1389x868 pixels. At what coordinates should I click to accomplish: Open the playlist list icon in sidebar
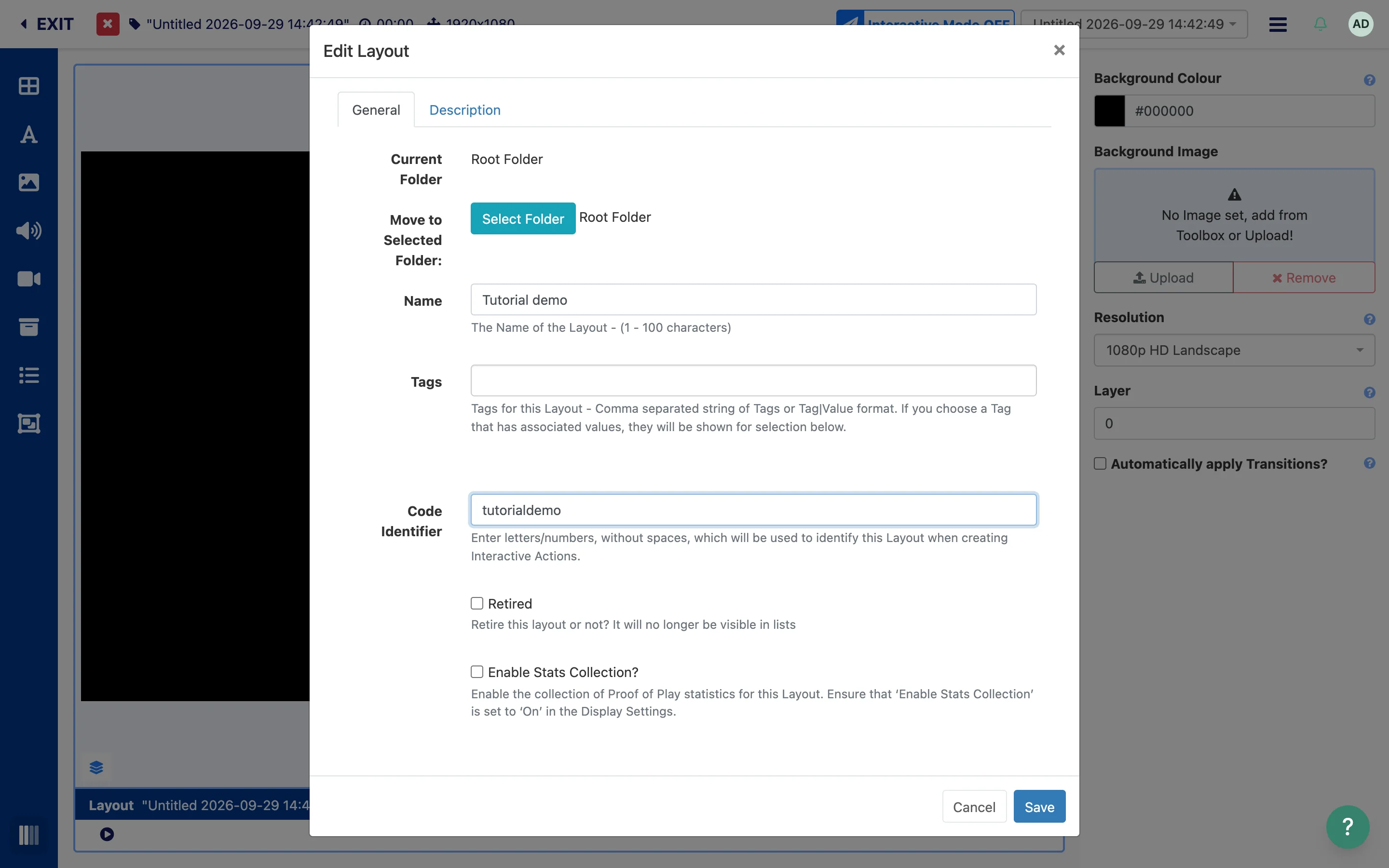point(29,376)
